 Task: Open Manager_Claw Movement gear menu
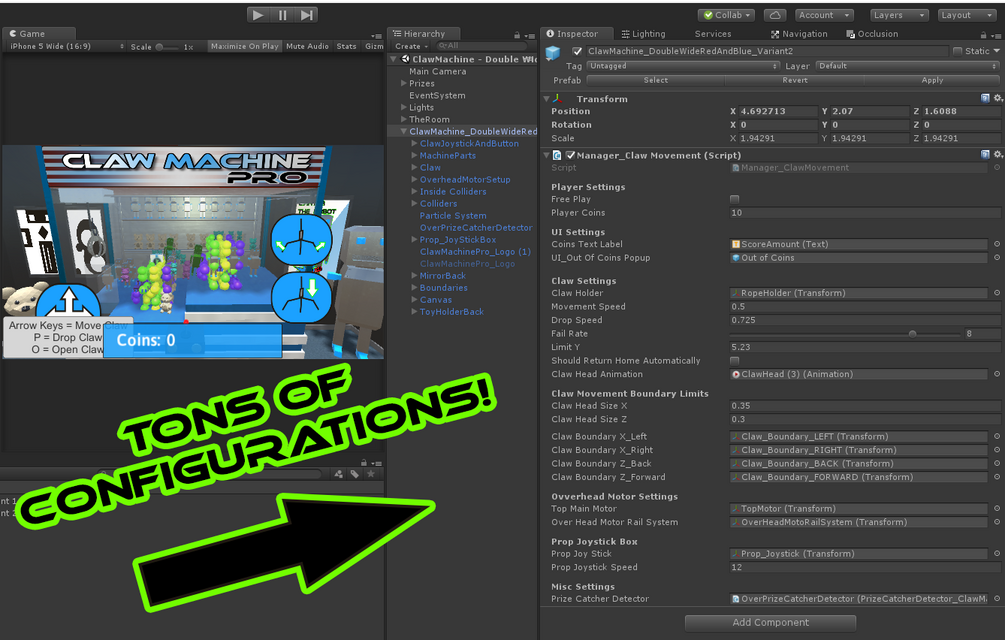[x=998, y=154]
